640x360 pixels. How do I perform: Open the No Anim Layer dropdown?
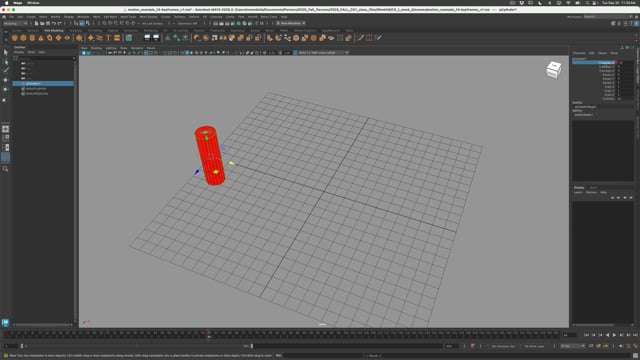tap(535, 346)
